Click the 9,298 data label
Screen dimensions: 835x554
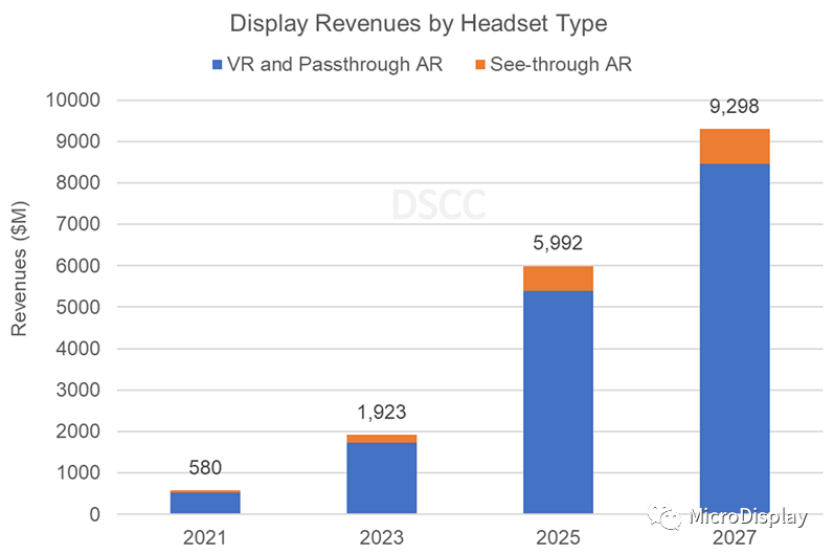734,108
